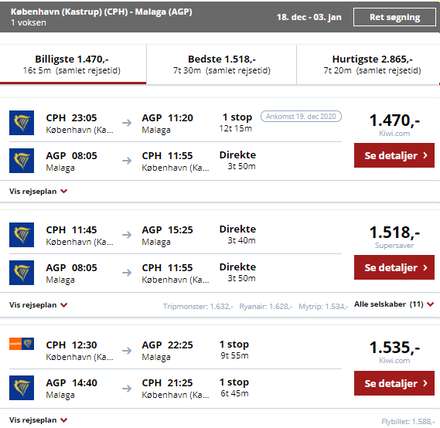Select the Billigste 1.470,- tab
The width and height of the screenshot is (440, 428).
[x=73, y=64]
